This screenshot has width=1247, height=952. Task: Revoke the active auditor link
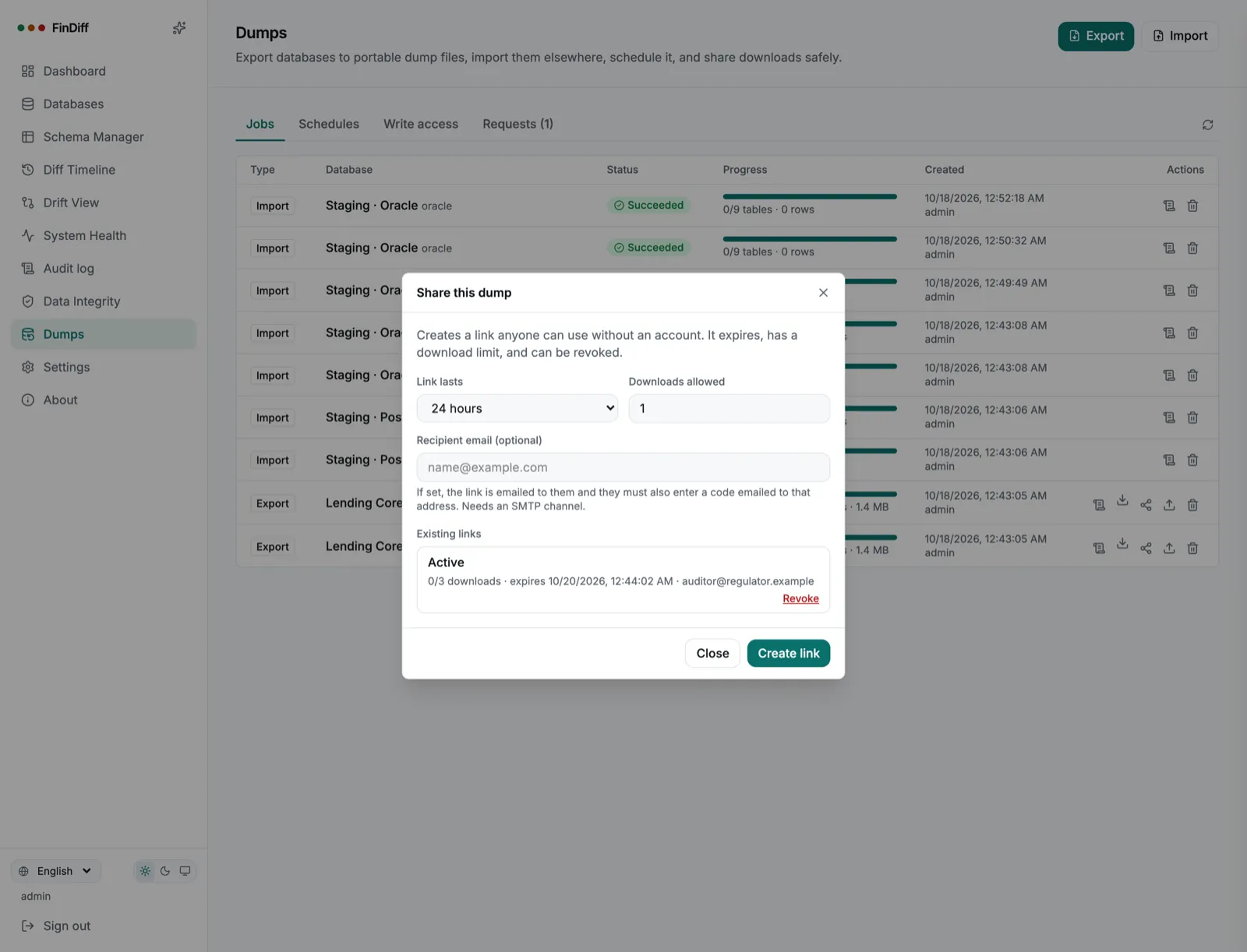[x=800, y=598]
